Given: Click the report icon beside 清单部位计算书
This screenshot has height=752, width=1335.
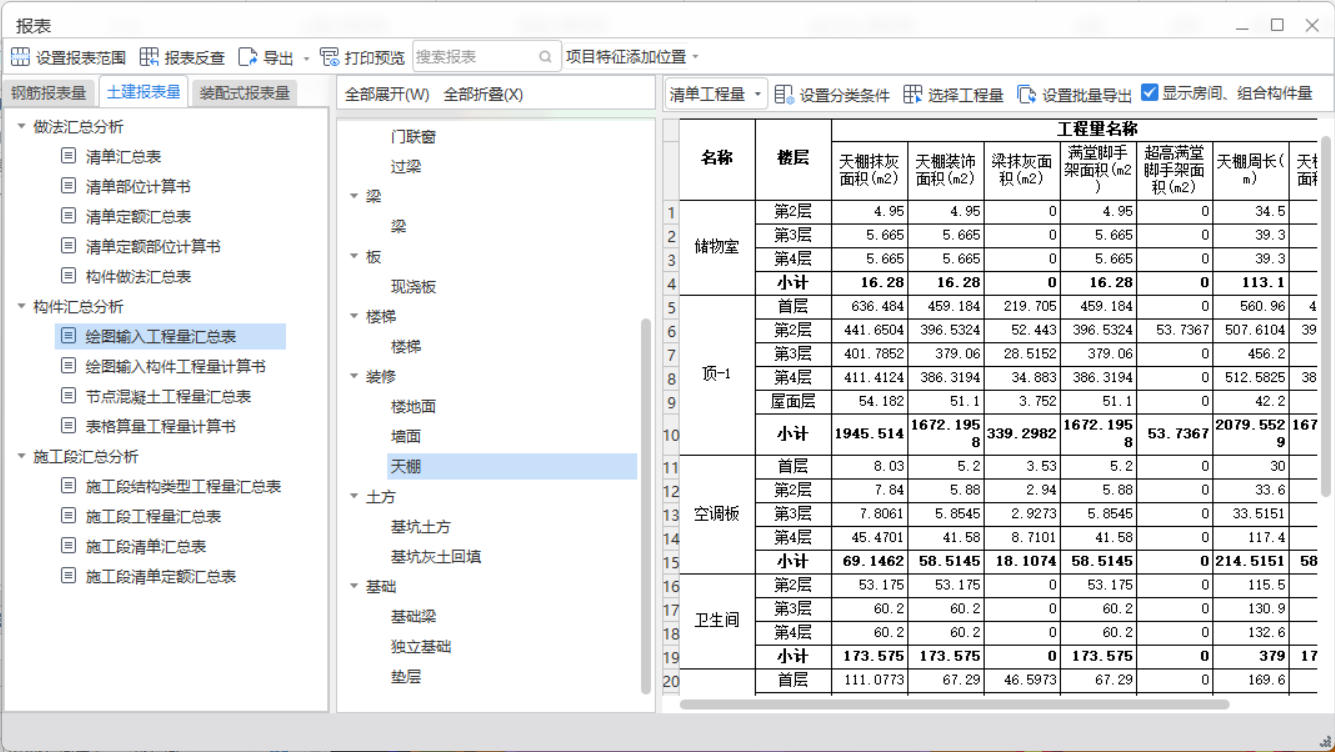Looking at the screenshot, I should click(x=68, y=186).
